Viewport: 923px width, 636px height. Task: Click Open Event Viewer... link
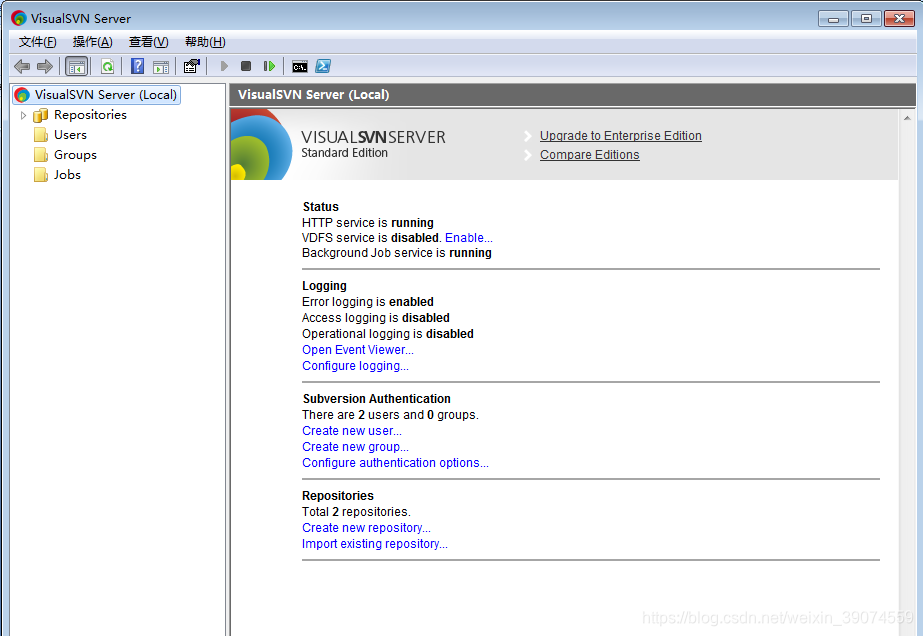(x=358, y=350)
